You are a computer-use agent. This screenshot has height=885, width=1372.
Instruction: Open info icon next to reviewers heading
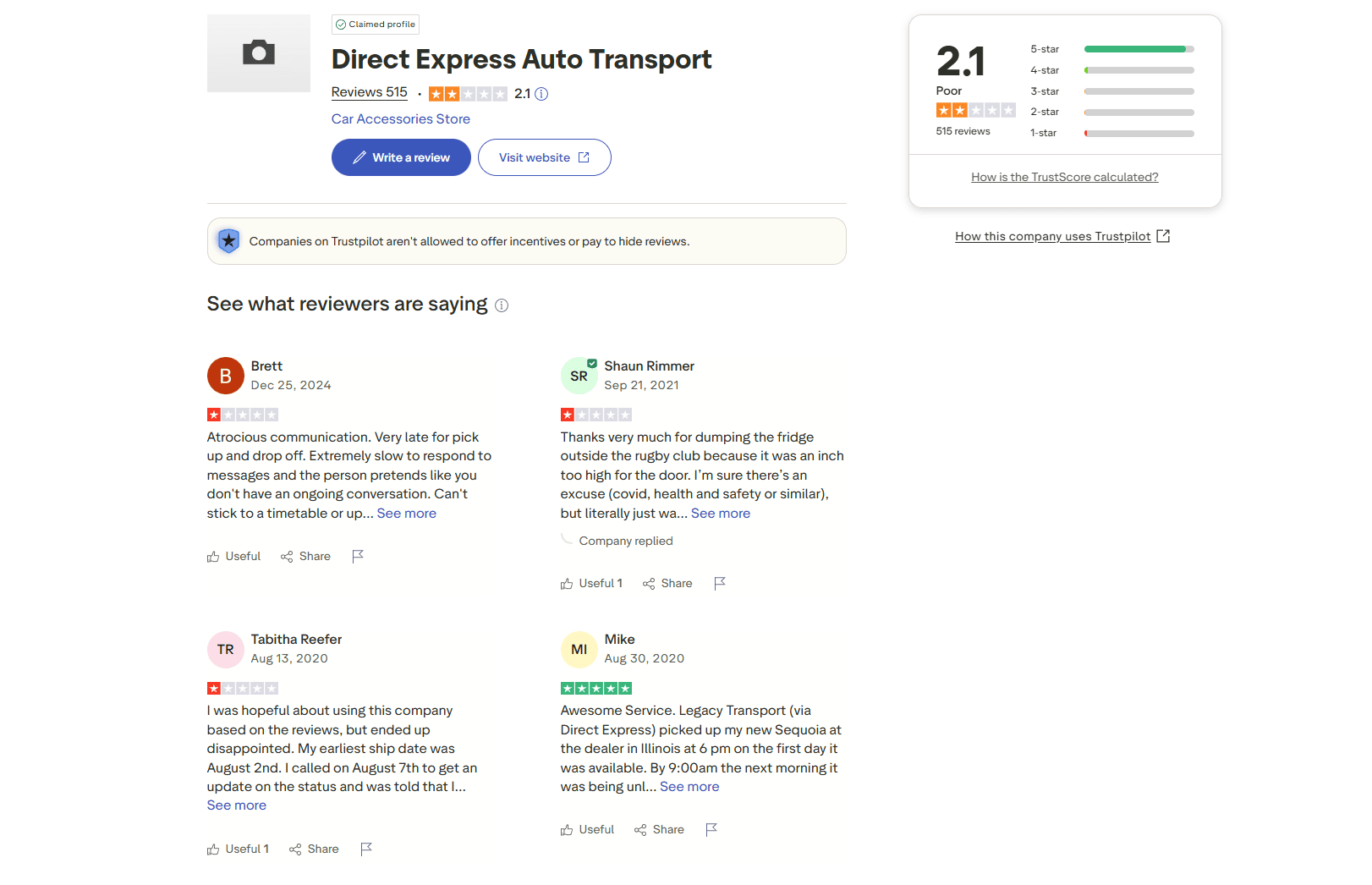[502, 305]
